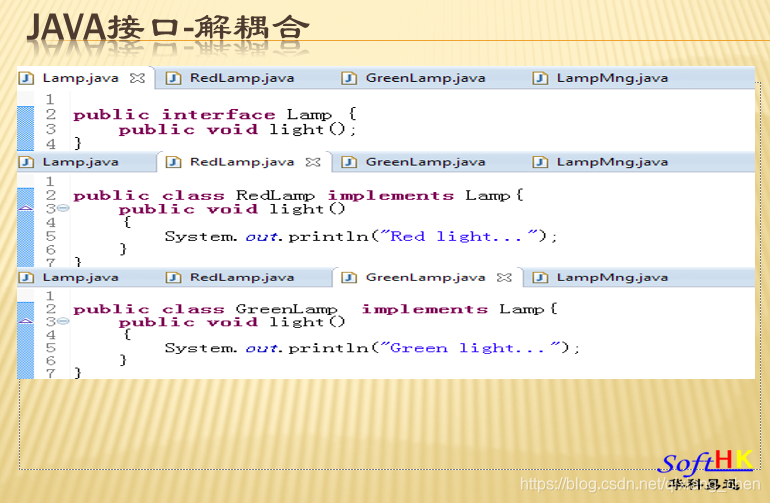Click 'implements' keyword in RedLamp code
The height and width of the screenshot is (503, 770).
(390, 196)
